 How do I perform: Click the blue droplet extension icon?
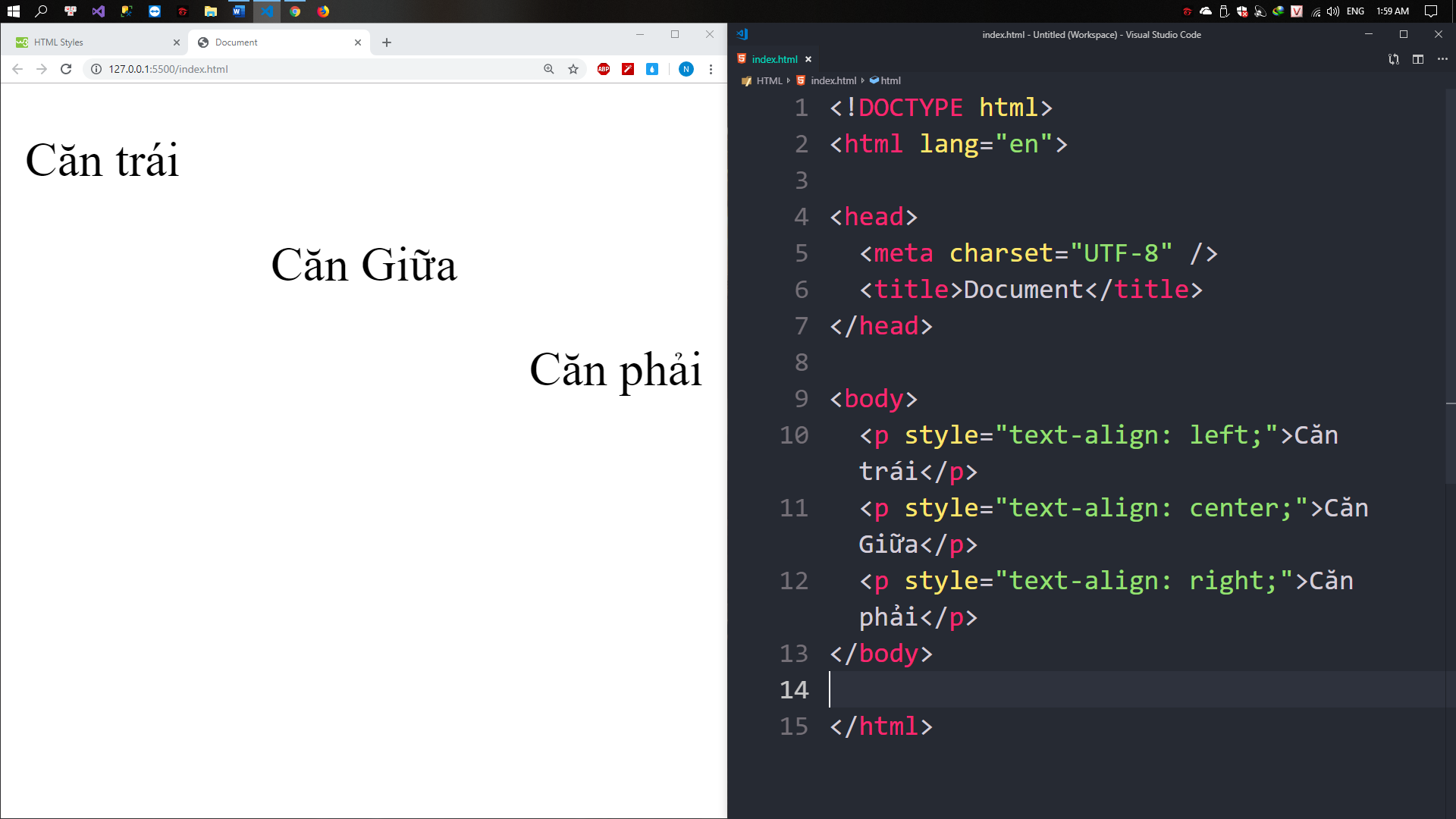click(652, 69)
